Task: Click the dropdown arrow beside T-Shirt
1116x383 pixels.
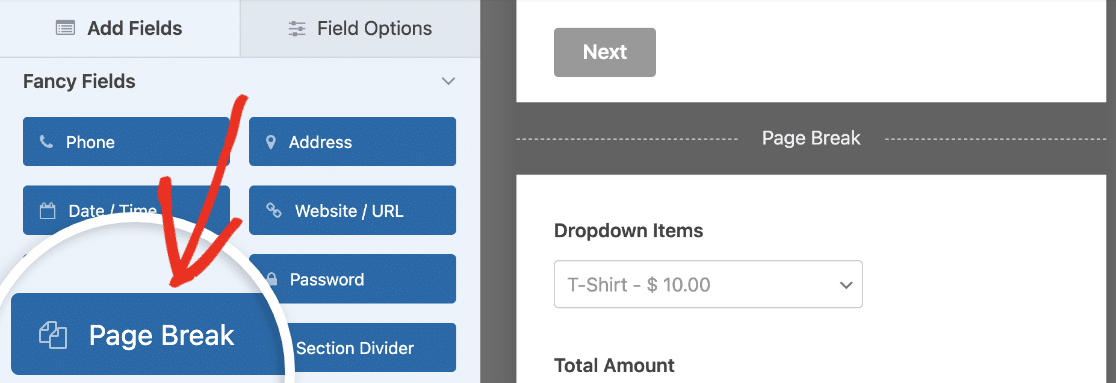Action: 846,285
